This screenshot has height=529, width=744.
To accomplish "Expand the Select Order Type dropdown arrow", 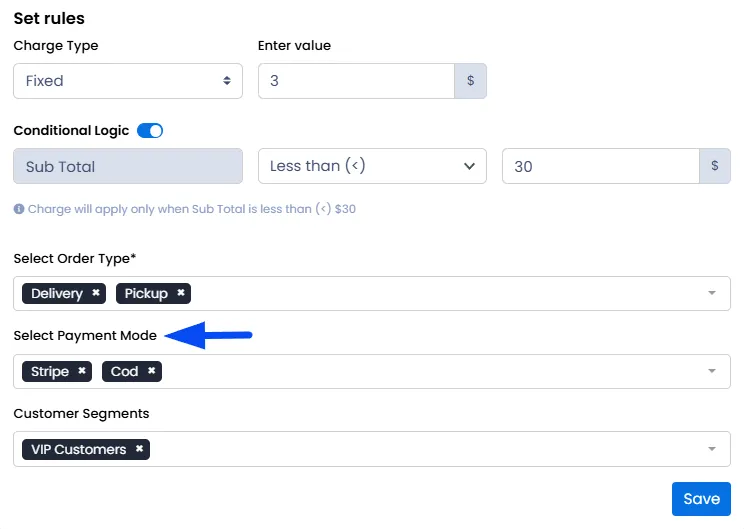I will pos(712,293).
